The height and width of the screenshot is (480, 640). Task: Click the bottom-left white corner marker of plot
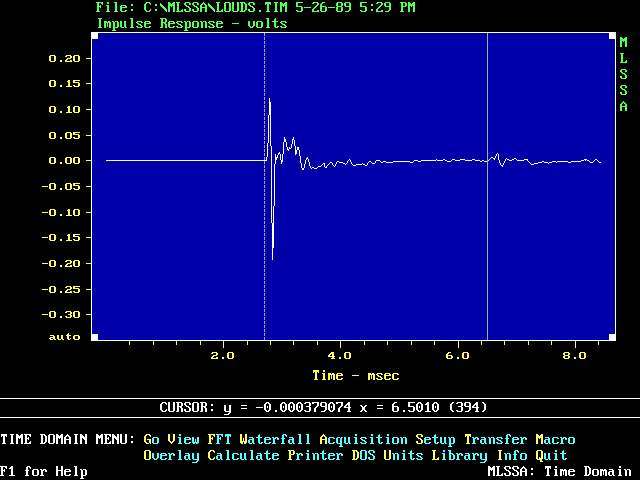click(95, 337)
